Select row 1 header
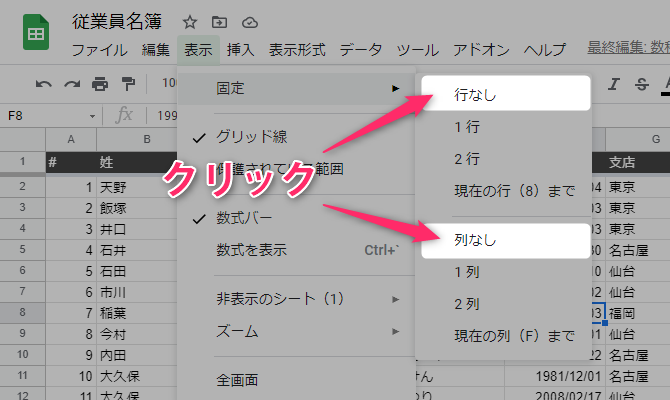The width and height of the screenshot is (670, 400). (x=23, y=162)
